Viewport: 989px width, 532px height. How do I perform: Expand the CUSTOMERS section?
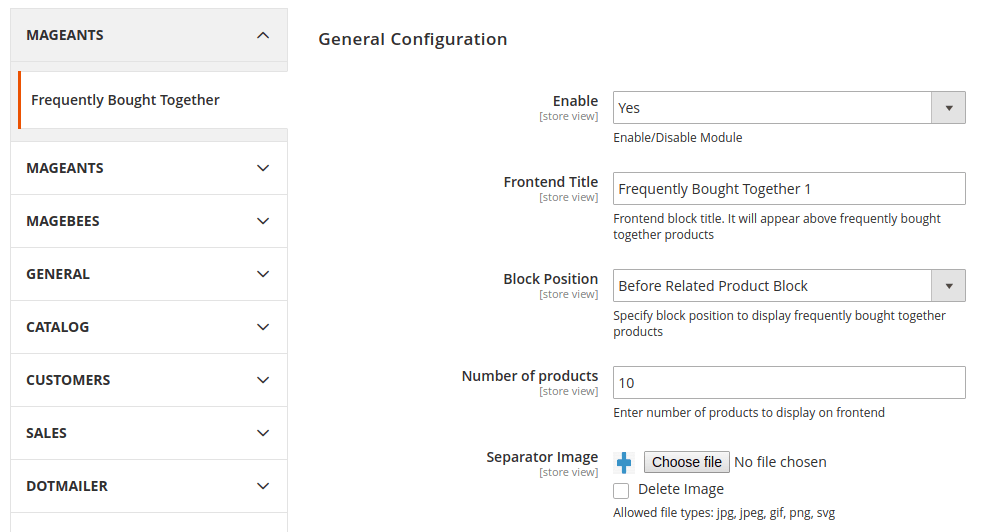(149, 380)
